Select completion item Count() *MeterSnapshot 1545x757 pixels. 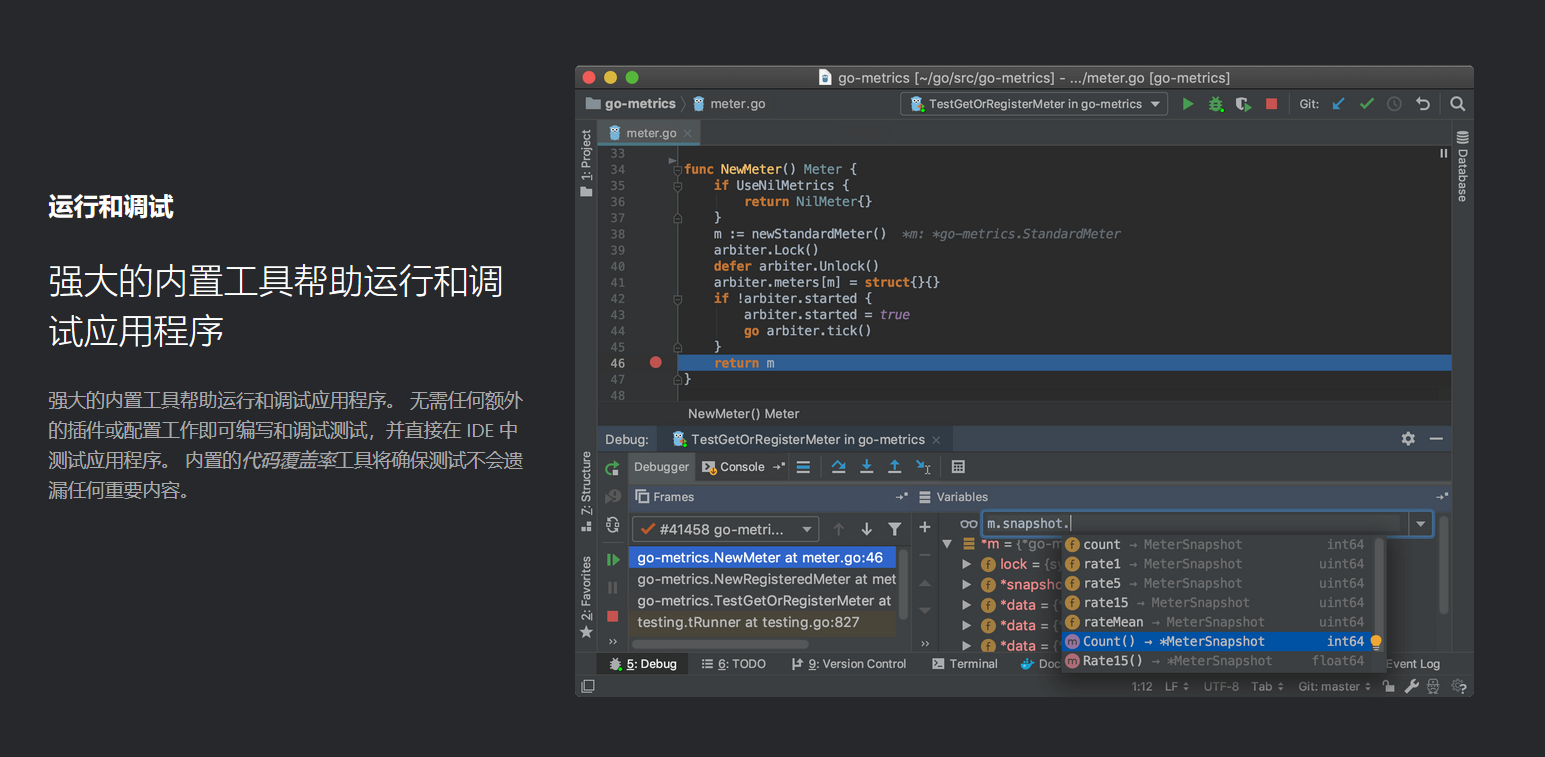pos(1220,642)
